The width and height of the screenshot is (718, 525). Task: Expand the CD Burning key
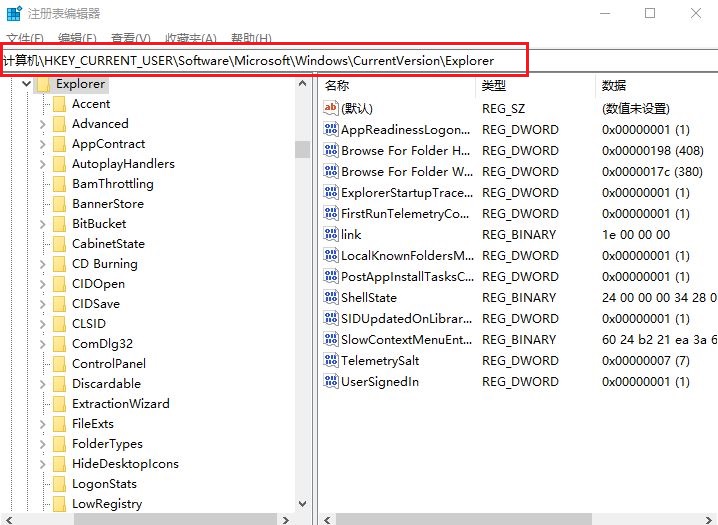43,264
